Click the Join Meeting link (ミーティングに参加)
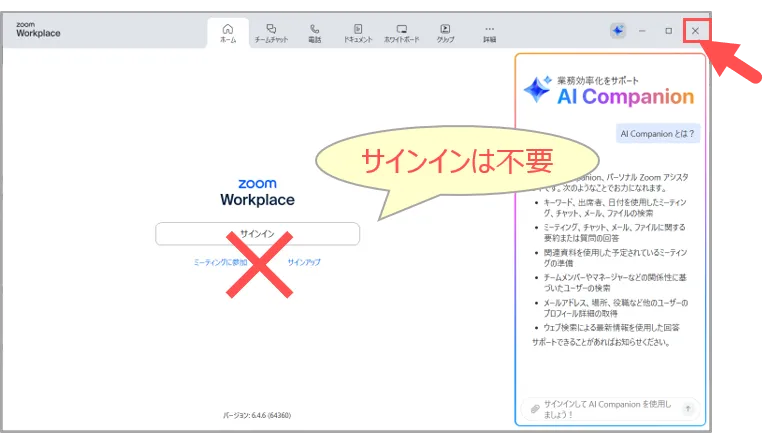763x433 pixels. tap(220, 262)
